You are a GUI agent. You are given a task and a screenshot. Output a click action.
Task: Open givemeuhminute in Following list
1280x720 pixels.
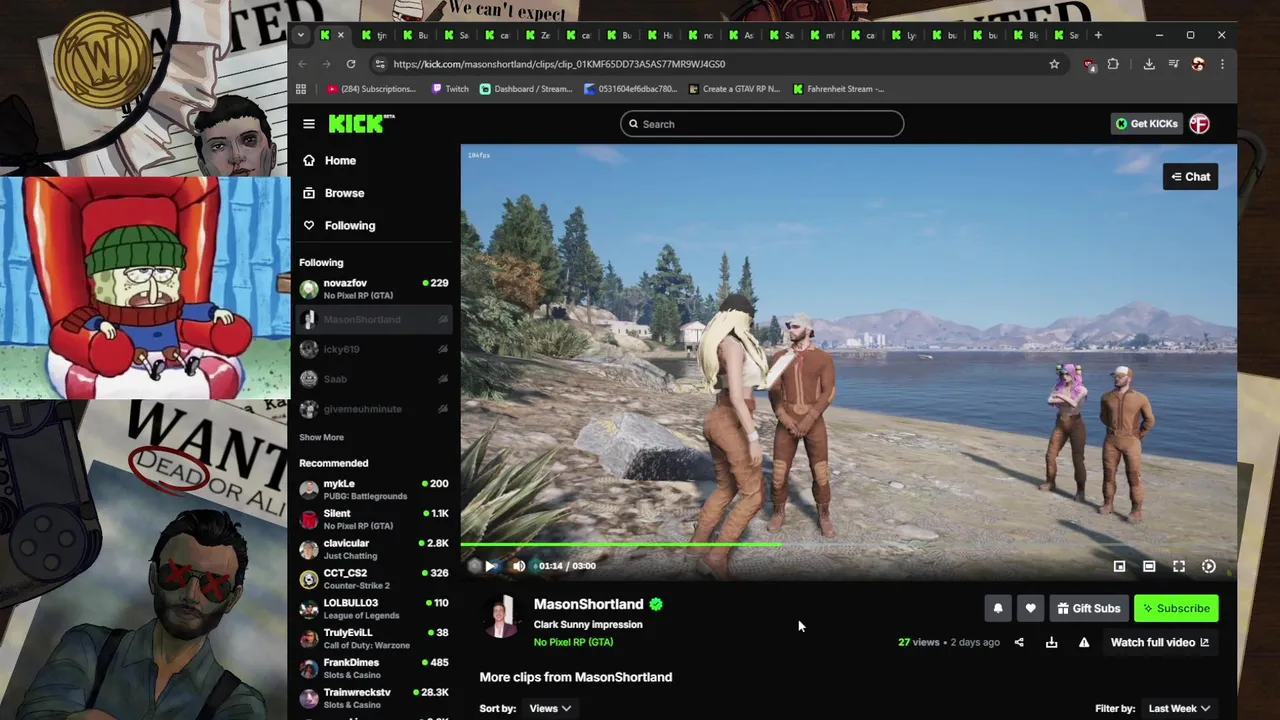click(x=375, y=409)
